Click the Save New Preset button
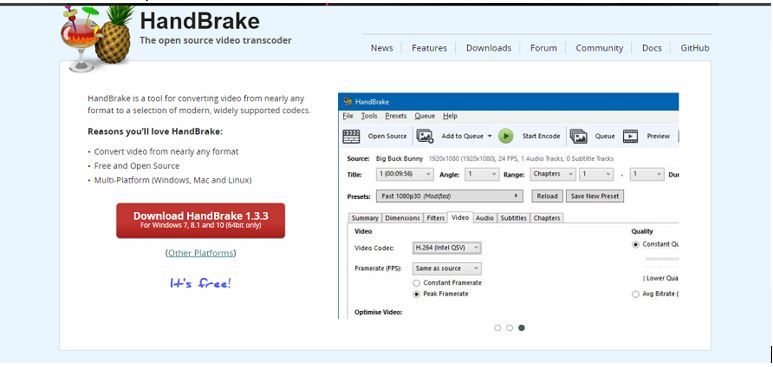This screenshot has height=367, width=773. click(x=595, y=196)
